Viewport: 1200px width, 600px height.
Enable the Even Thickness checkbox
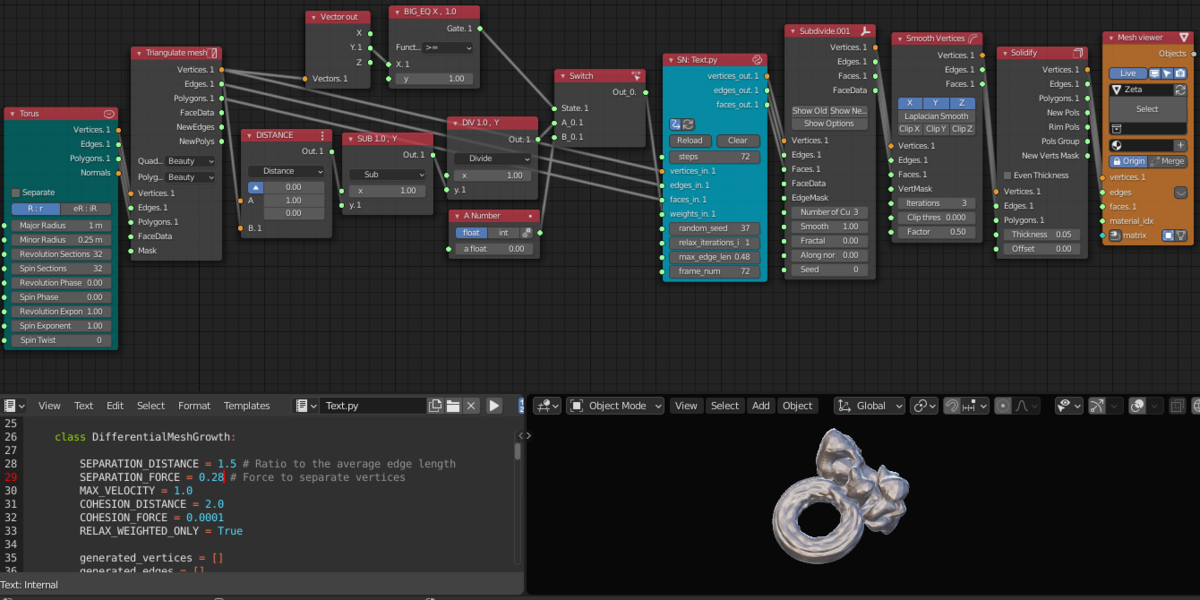[x=1008, y=175]
